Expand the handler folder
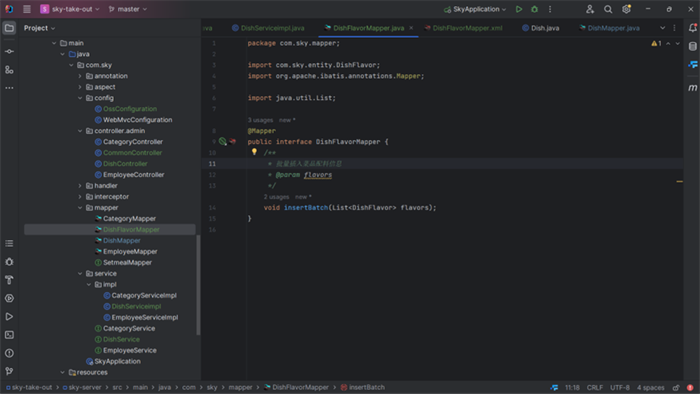Screen dimensions: 700x394 [x=80, y=186]
